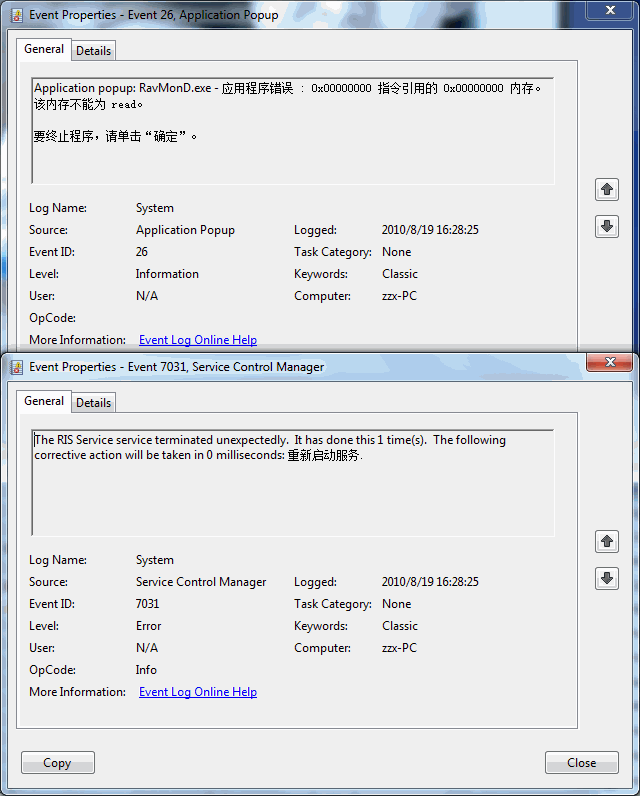Screen dimensions: 640x796
Task: Click the Event 7031 window title bar text
Action: pyautogui.click(x=176, y=367)
